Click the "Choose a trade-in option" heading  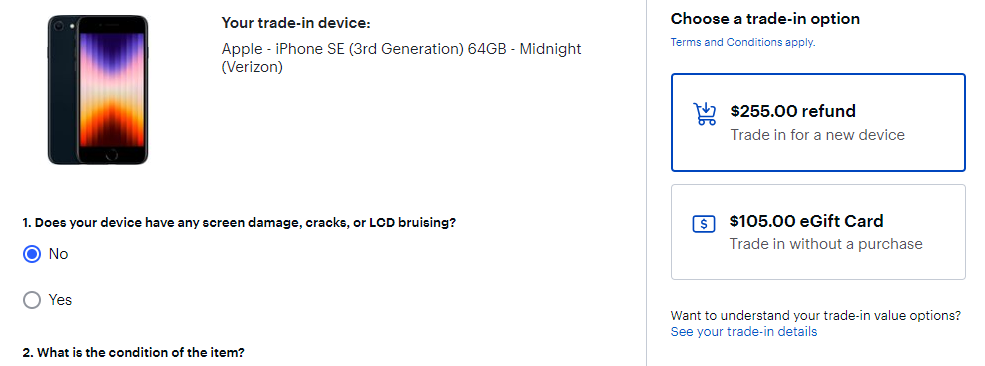(x=765, y=19)
